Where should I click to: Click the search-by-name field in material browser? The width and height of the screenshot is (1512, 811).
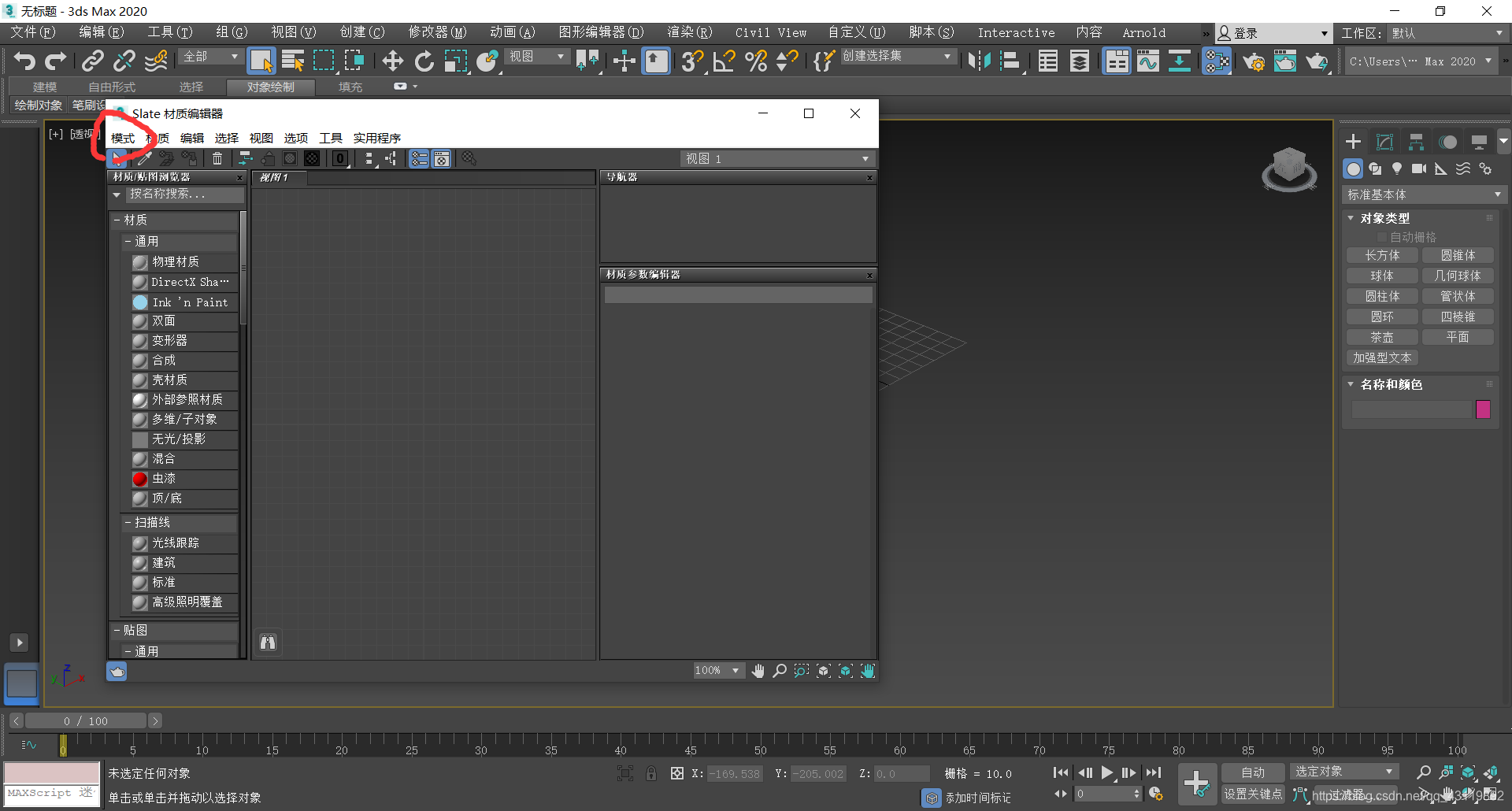(186, 194)
